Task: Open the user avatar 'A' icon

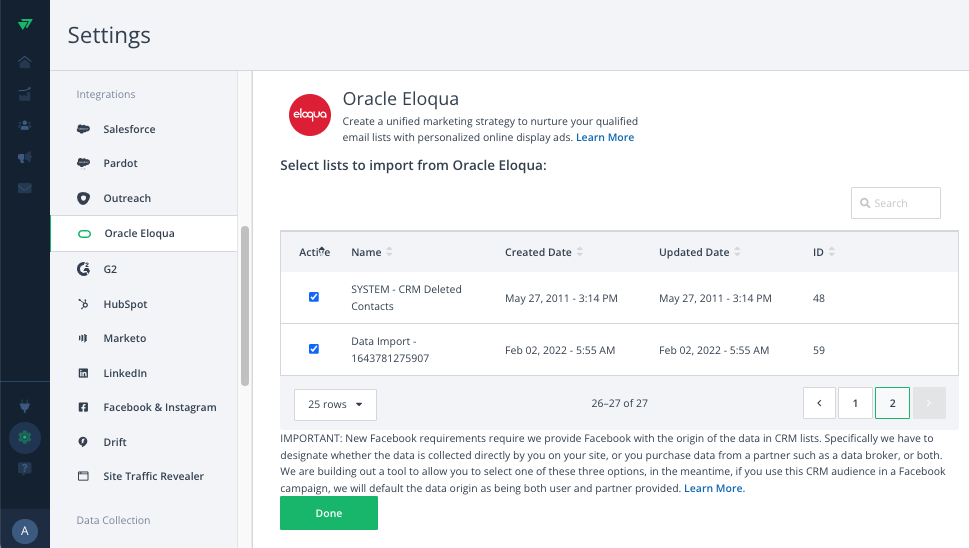Action: (x=25, y=530)
